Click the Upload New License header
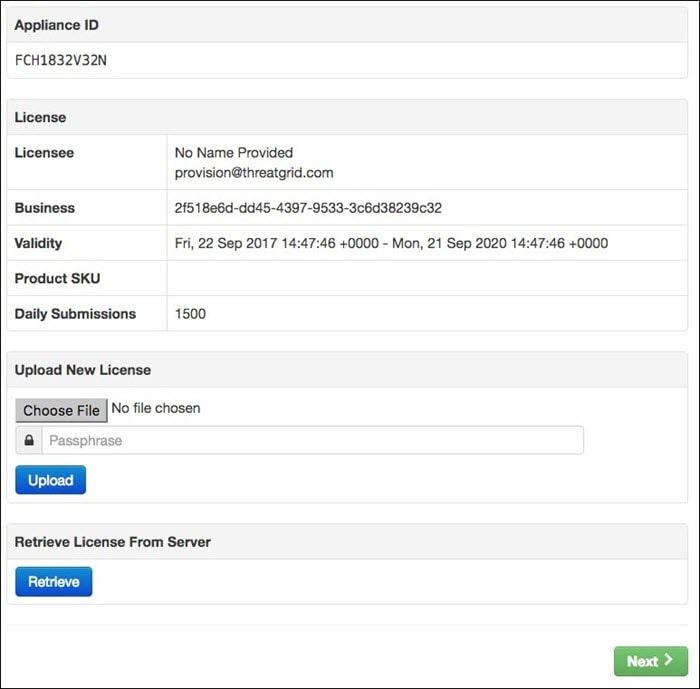The width and height of the screenshot is (700, 689). (x=83, y=369)
